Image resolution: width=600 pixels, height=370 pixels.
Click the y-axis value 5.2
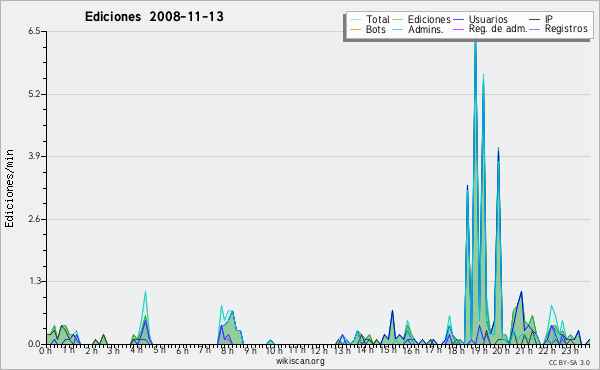point(34,94)
